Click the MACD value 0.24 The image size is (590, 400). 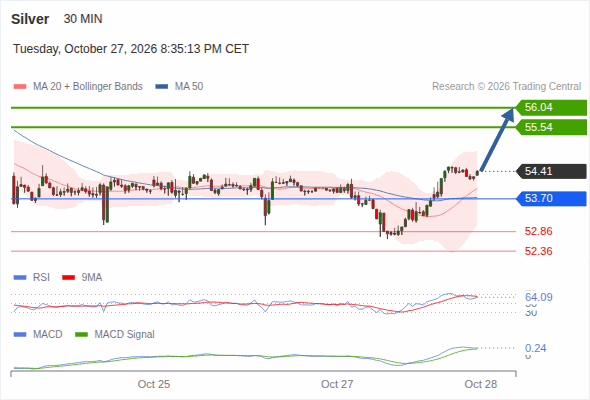(536, 348)
